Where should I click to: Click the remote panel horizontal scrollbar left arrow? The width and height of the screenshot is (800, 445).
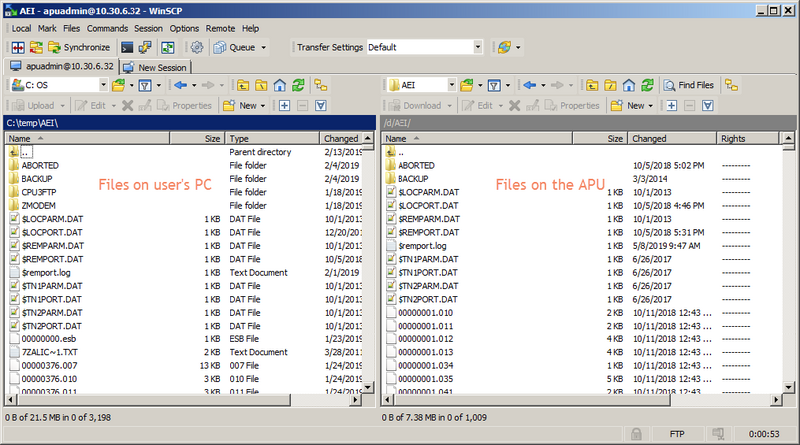(388, 400)
